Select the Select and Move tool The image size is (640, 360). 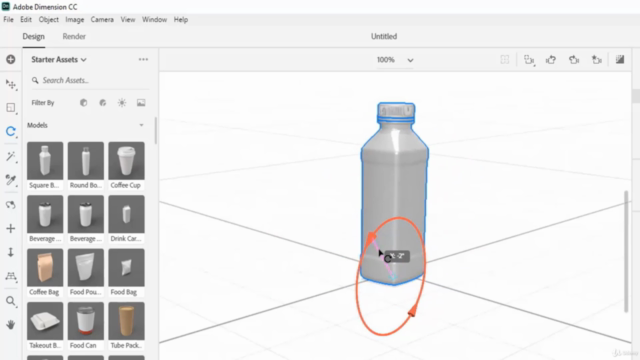tap(11, 84)
